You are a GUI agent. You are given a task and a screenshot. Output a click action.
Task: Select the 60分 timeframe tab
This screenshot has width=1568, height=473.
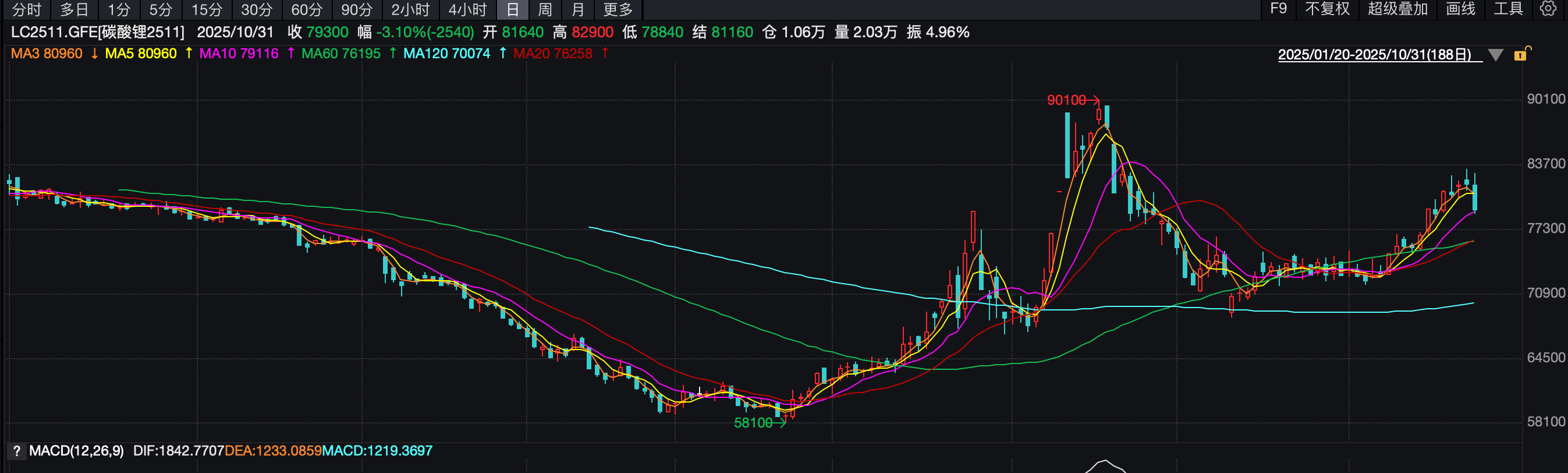click(x=307, y=10)
